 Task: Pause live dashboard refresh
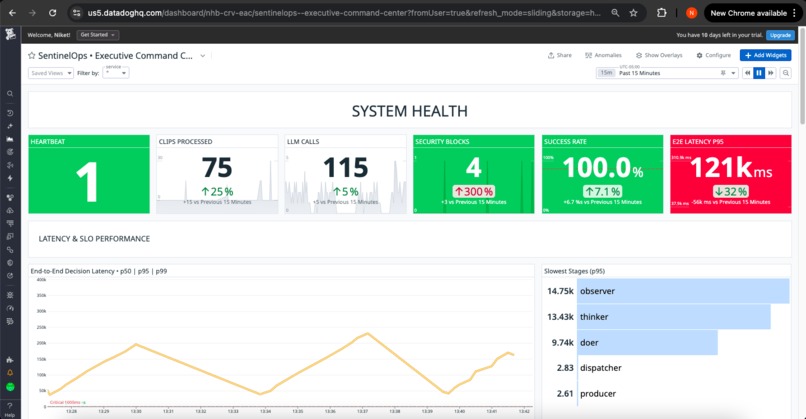(759, 73)
